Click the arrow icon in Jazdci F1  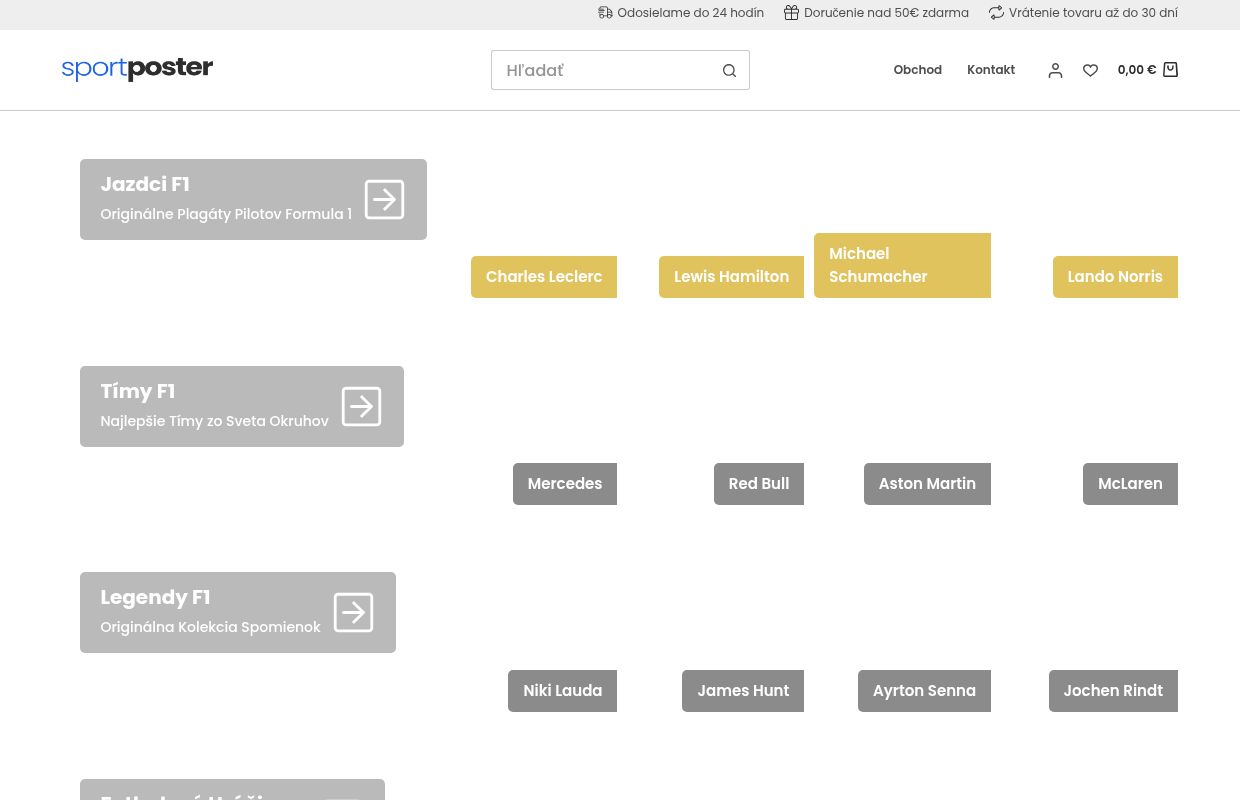click(x=384, y=199)
